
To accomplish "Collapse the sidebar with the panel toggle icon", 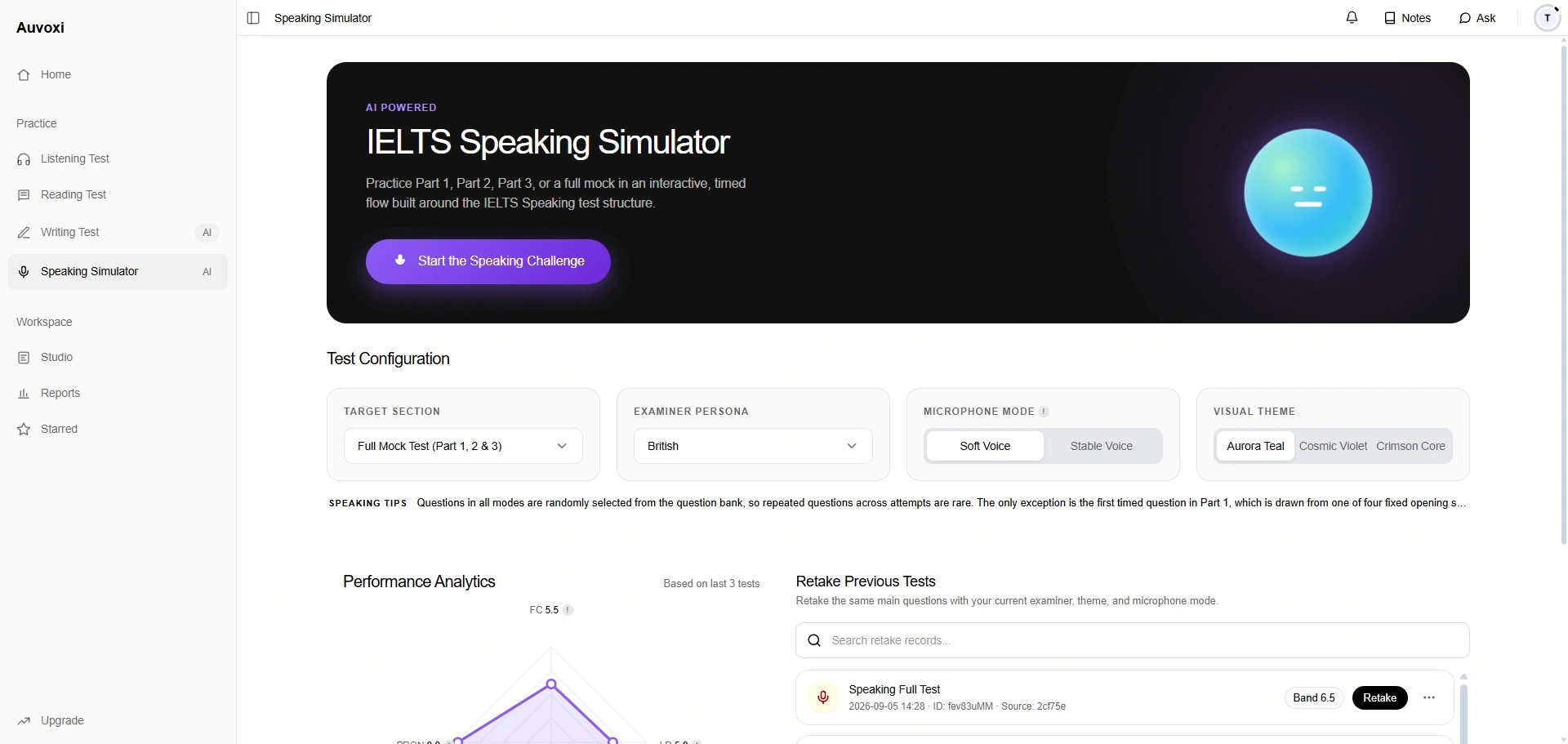I will point(253,18).
